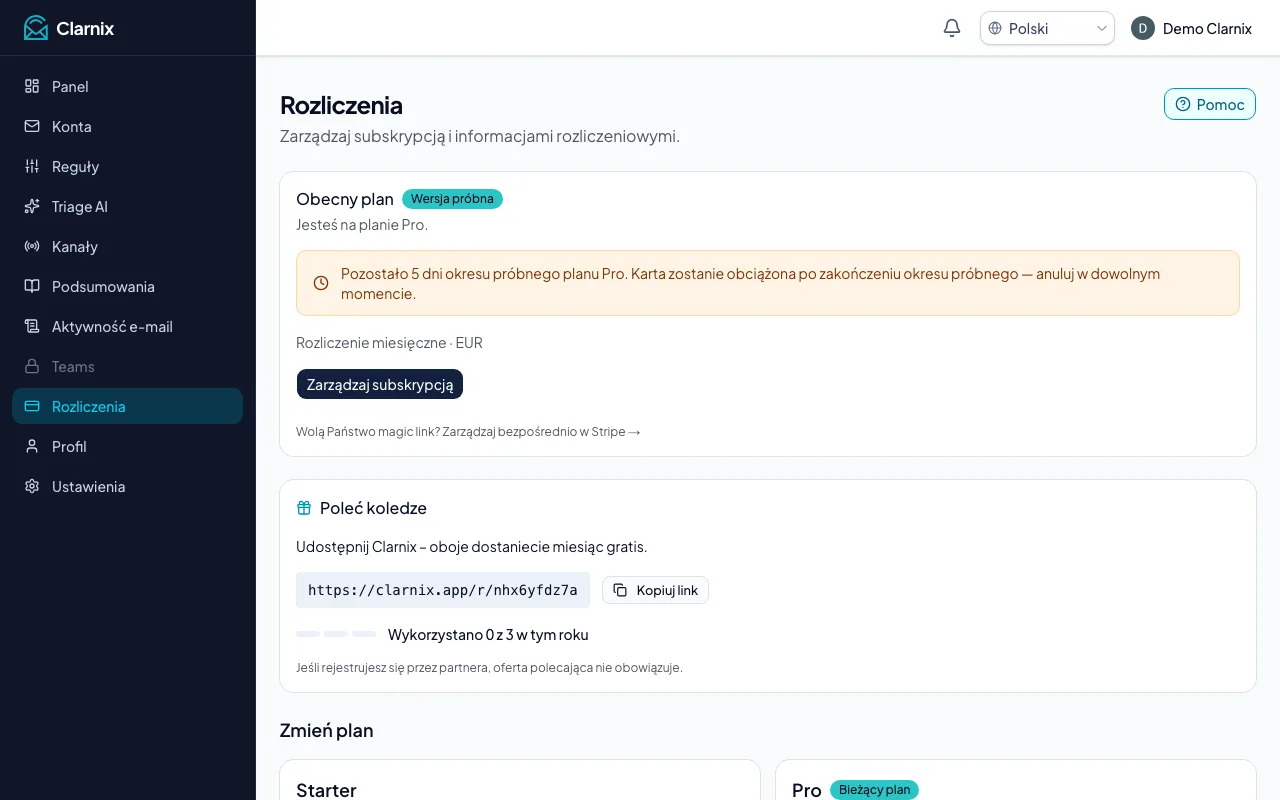Click the globe icon in language selector
The height and width of the screenshot is (800, 1280).
click(x=995, y=28)
